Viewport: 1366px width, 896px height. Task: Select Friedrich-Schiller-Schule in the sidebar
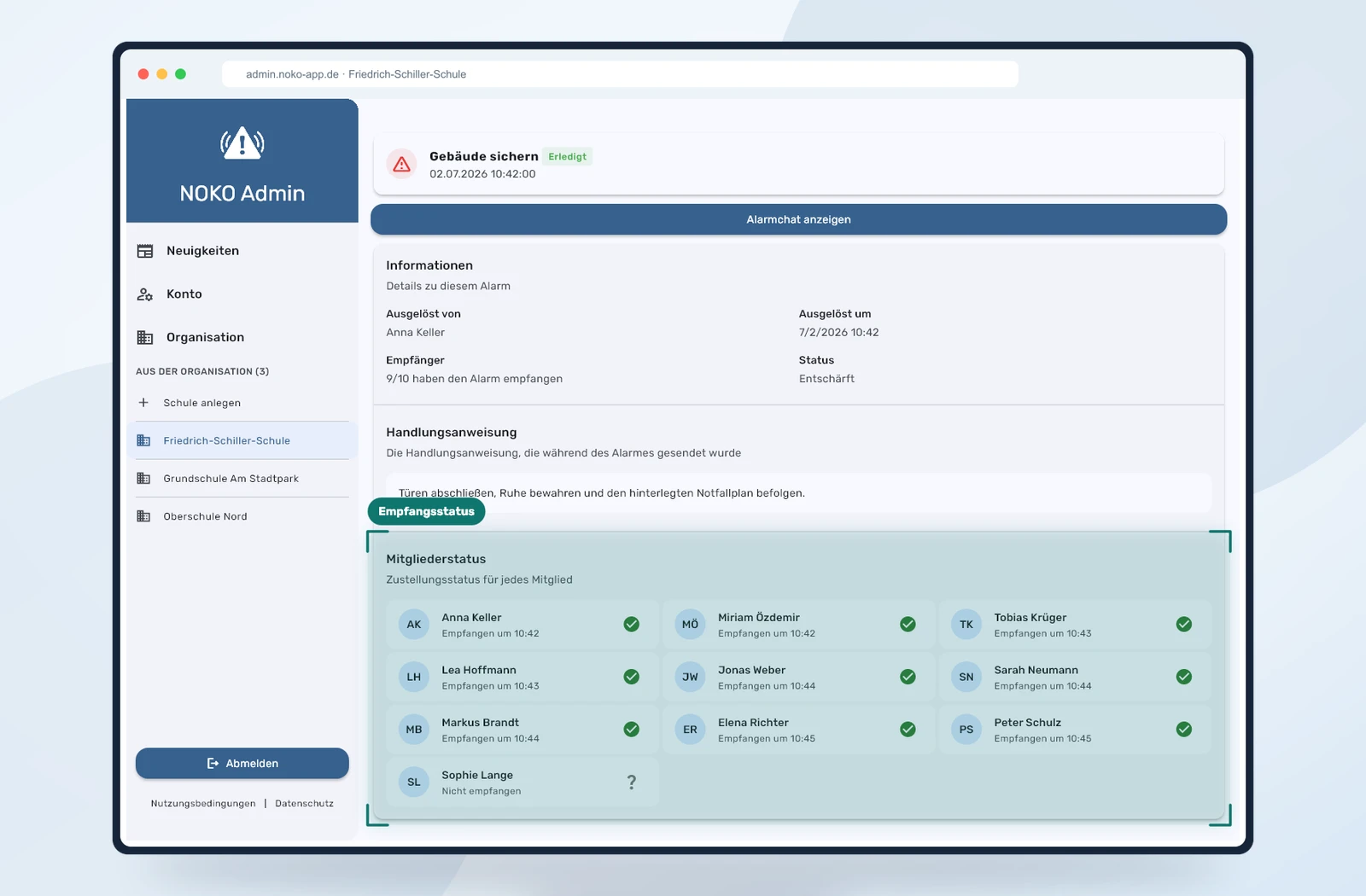pyautogui.click(x=242, y=440)
